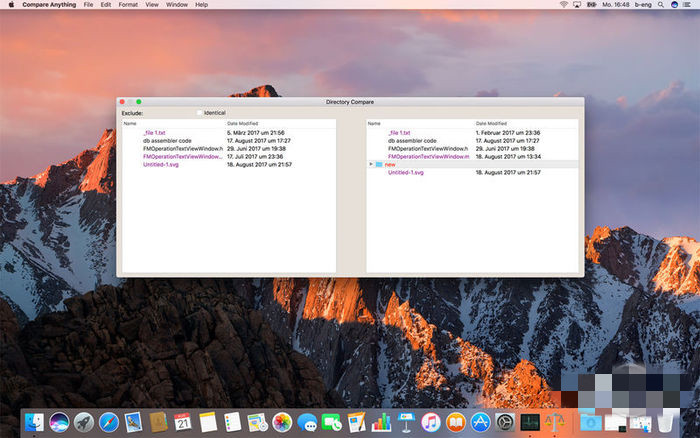Toggle the Identical exclude checkbox
This screenshot has height=438, width=700.
click(200, 113)
